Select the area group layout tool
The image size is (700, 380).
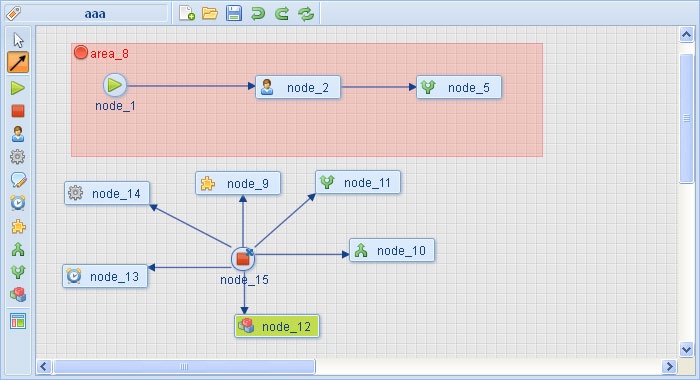18,321
